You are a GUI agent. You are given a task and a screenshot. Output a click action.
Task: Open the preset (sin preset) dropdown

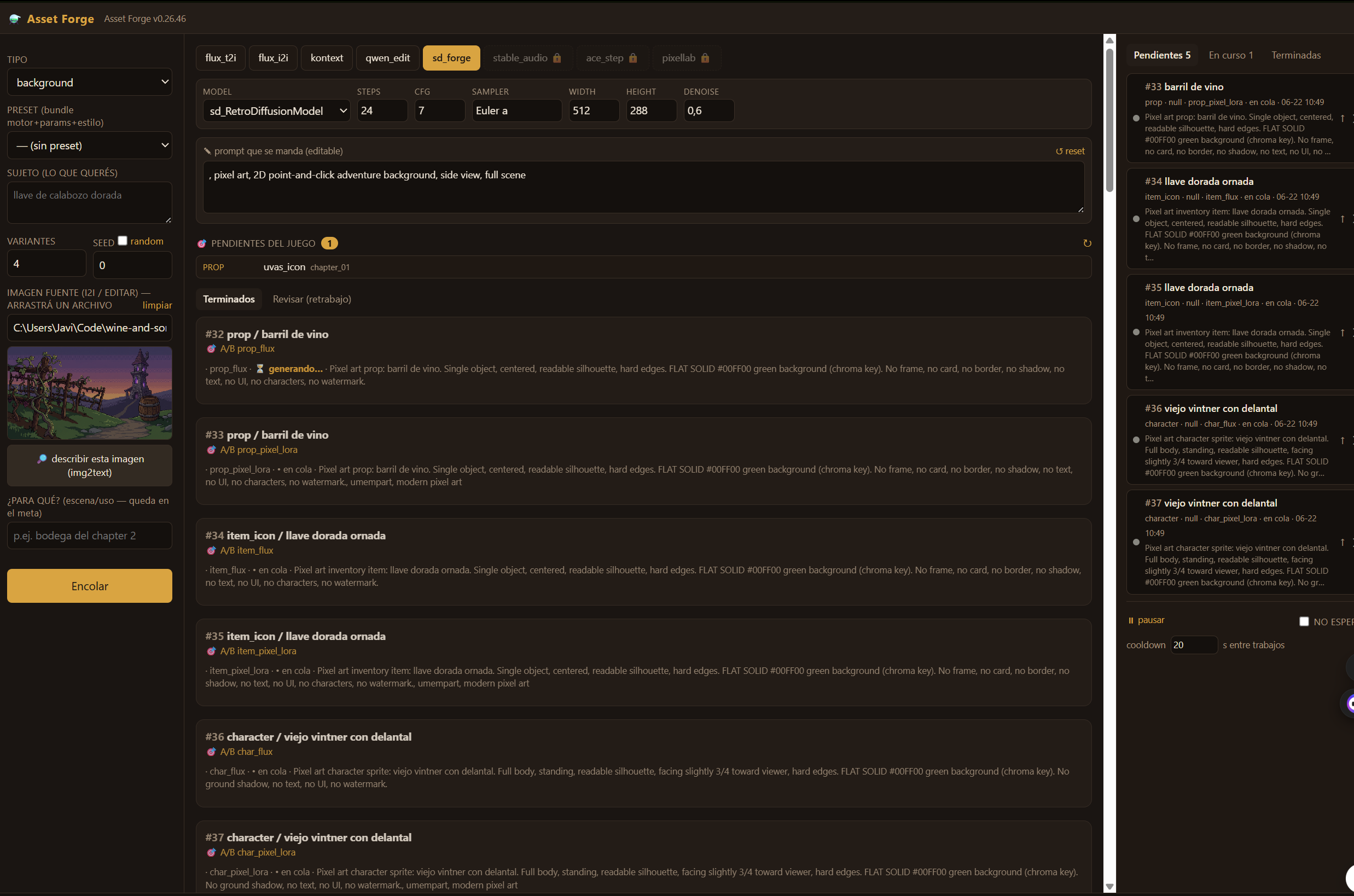pyautogui.click(x=90, y=146)
